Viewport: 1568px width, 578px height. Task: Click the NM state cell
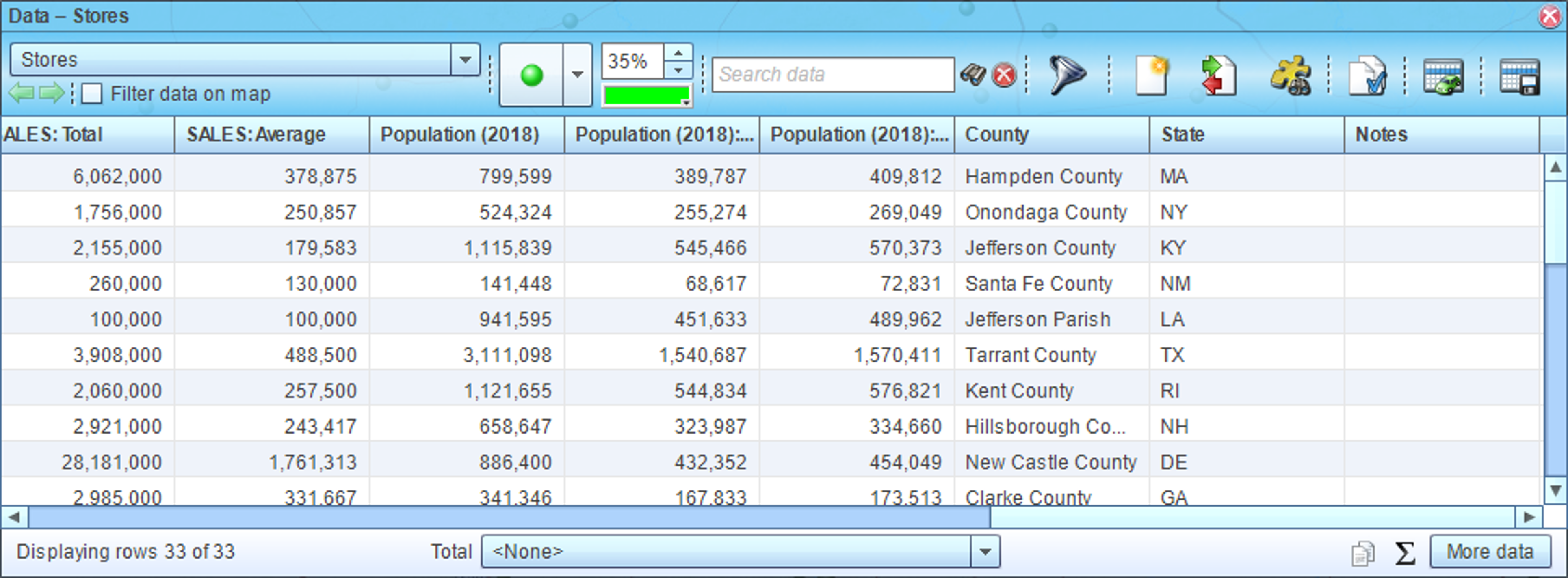[1247, 283]
